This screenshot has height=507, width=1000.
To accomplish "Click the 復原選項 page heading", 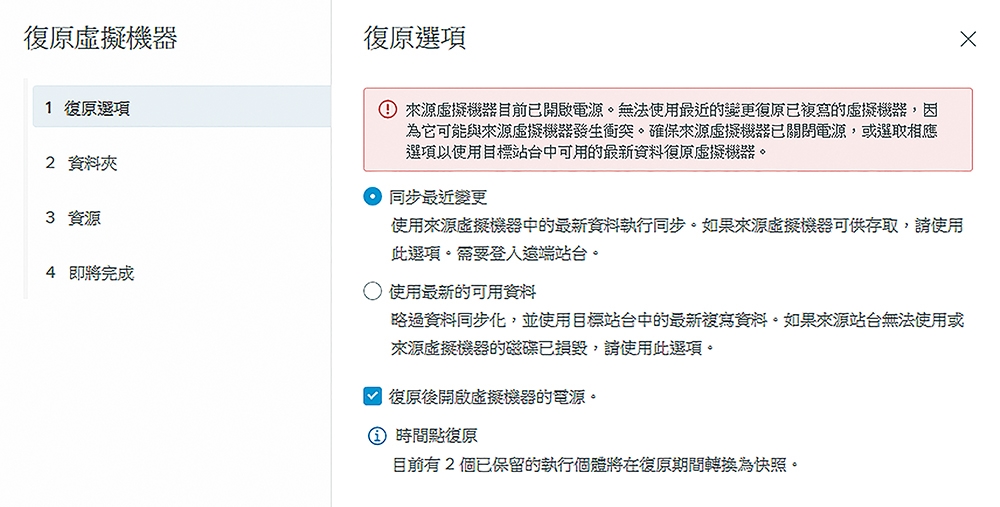I will coord(415,38).
